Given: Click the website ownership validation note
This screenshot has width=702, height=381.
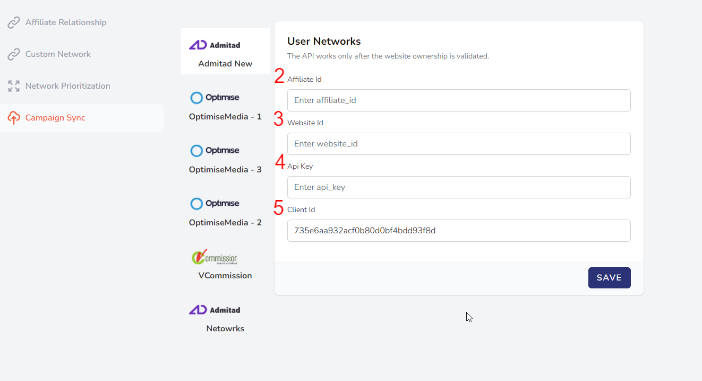Looking at the screenshot, I should coord(388,56).
